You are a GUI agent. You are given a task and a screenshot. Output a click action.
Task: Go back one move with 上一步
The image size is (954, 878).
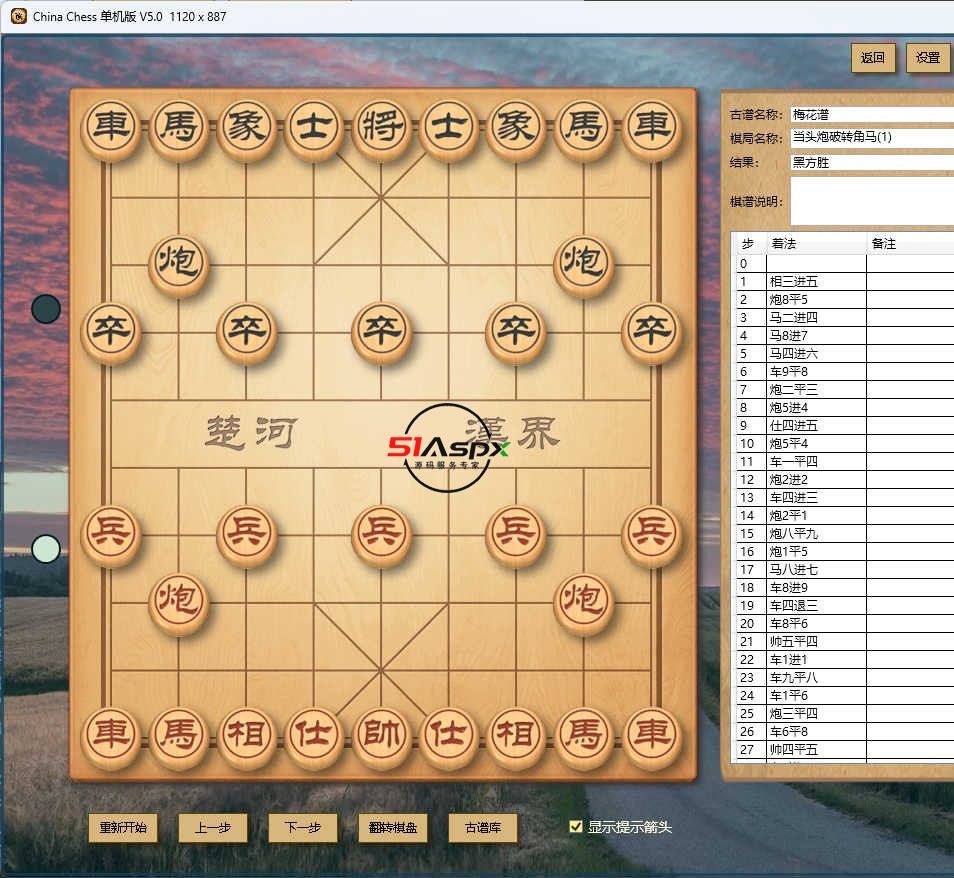[x=213, y=827]
